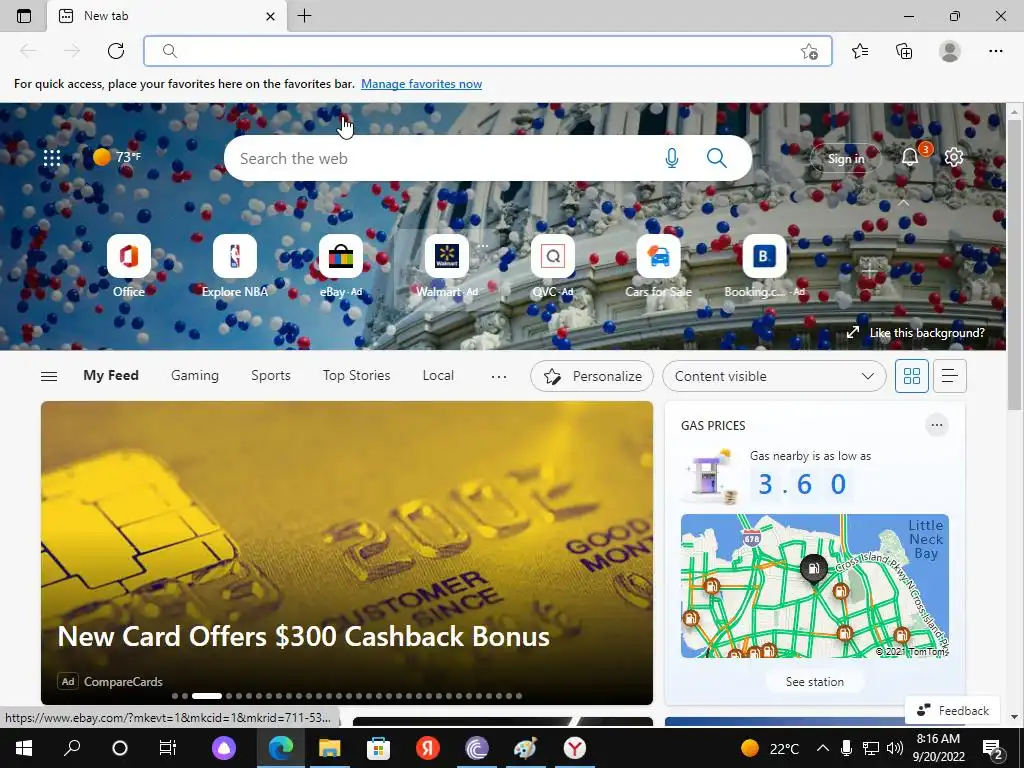Select the highlighted carousel slide indicator

click(x=206, y=696)
